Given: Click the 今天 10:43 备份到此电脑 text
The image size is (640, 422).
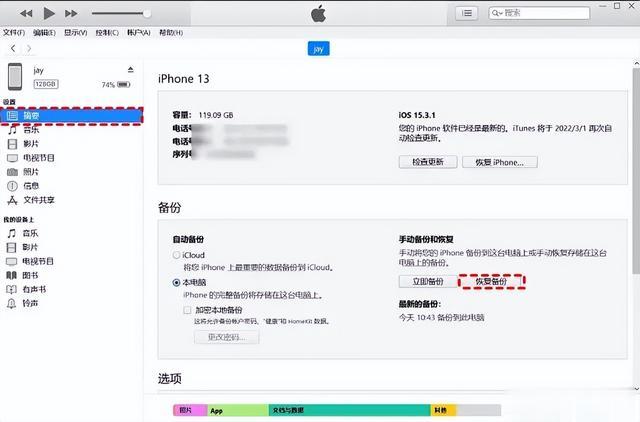Looking at the screenshot, I should click(442, 318).
